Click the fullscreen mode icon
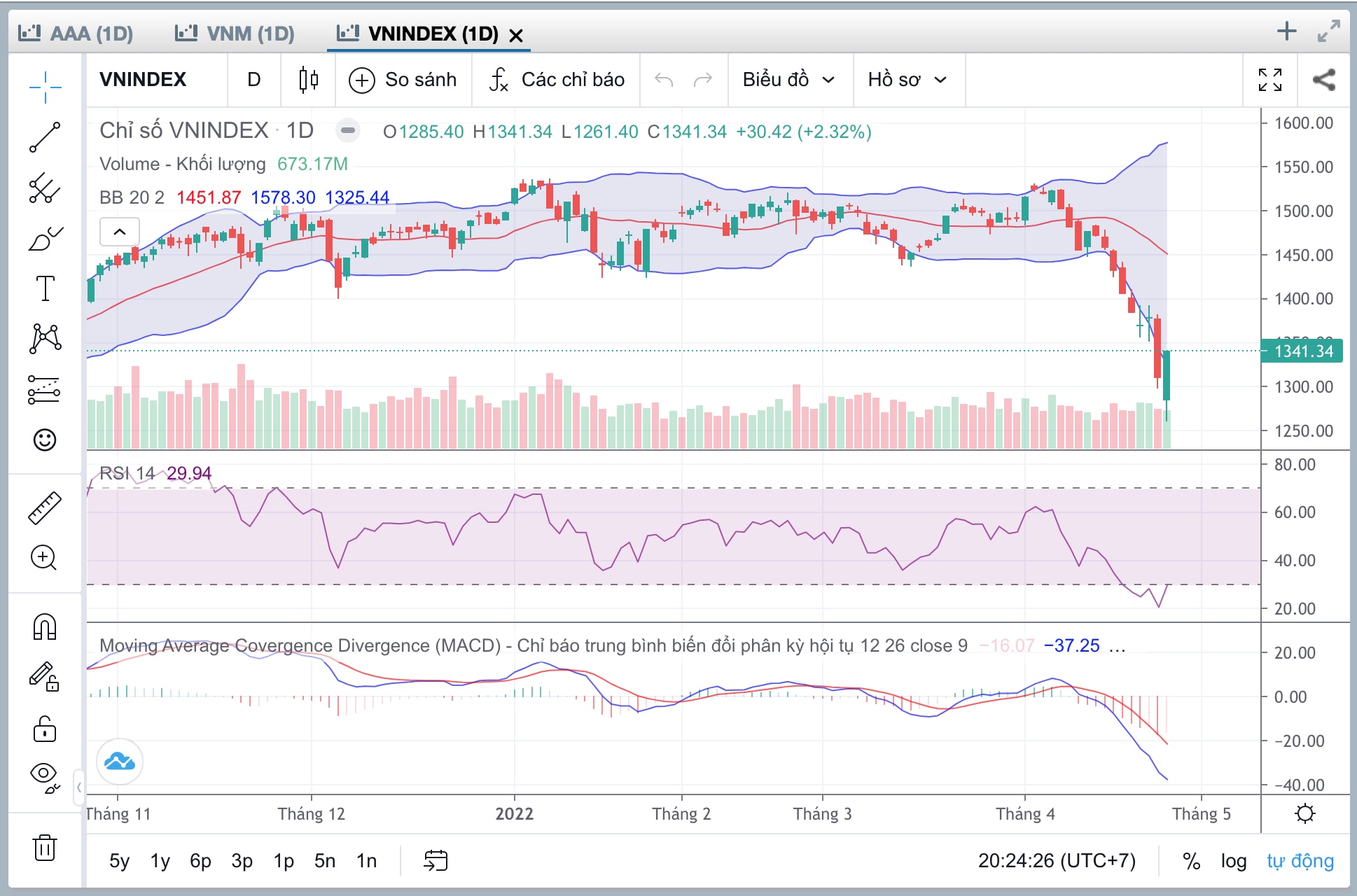Image resolution: width=1357 pixels, height=896 pixels. [1270, 80]
